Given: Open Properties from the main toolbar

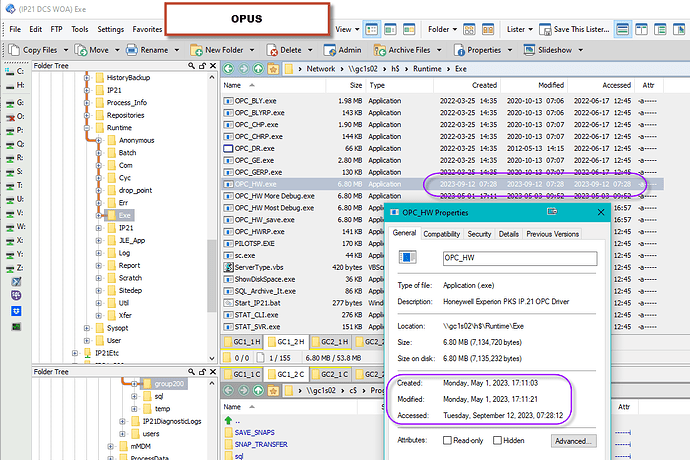Looking at the screenshot, I should [477, 50].
